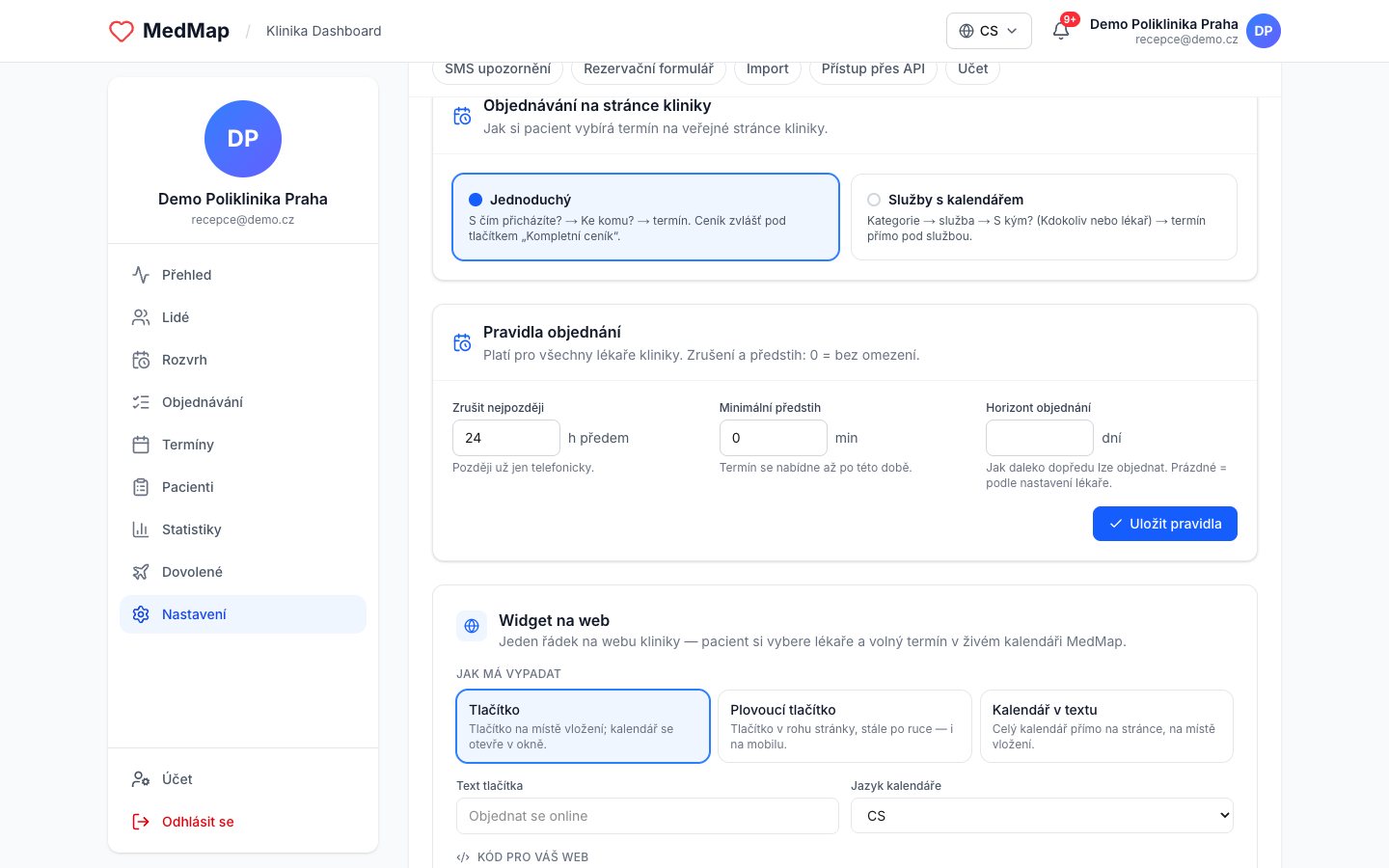Switch to the SMS upozornění tab

click(x=498, y=69)
